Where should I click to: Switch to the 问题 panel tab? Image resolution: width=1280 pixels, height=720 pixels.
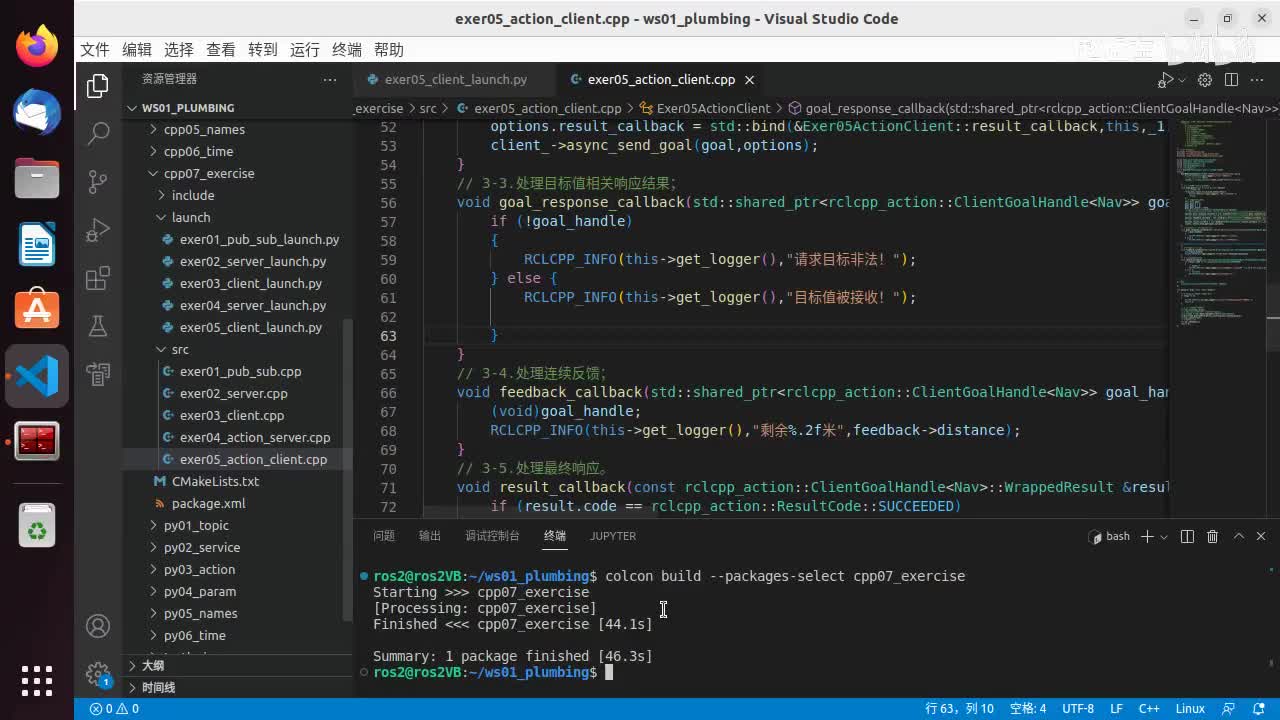(x=384, y=536)
